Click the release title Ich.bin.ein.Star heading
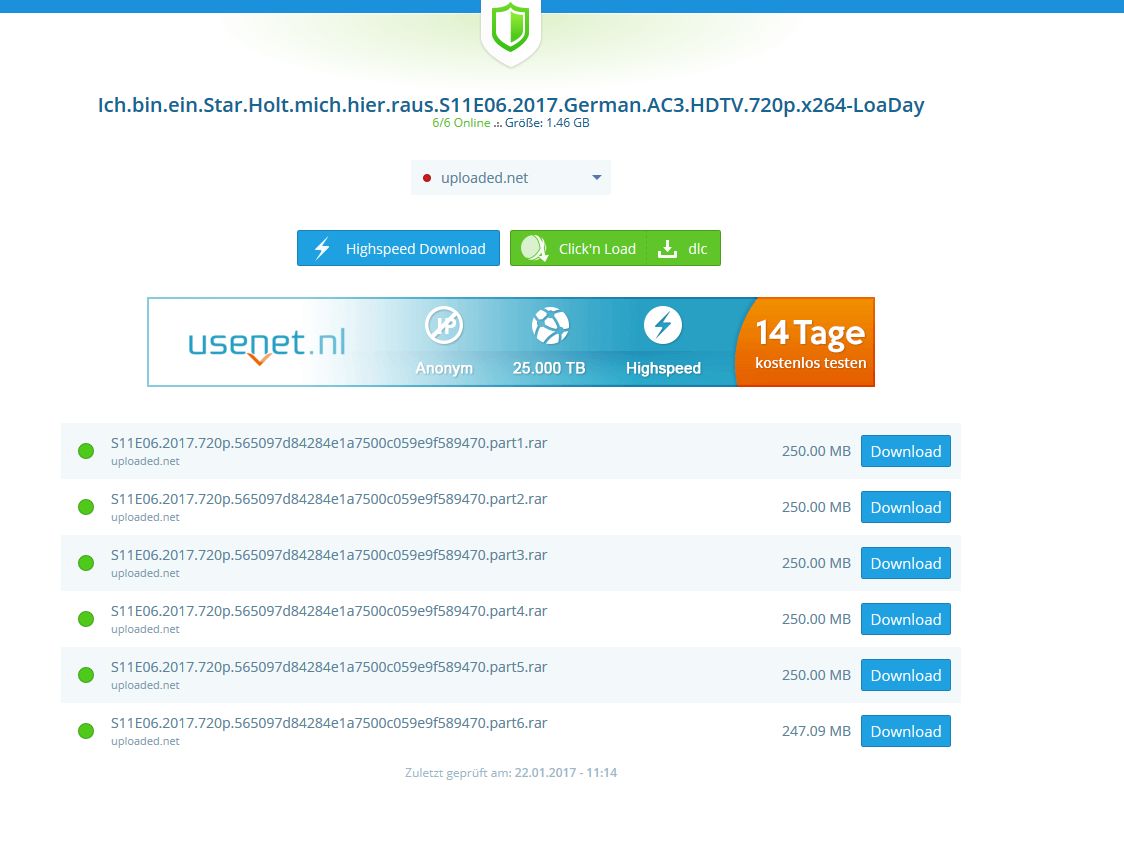The height and width of the screenshot is (849, 1124). (x=510, y=105)
